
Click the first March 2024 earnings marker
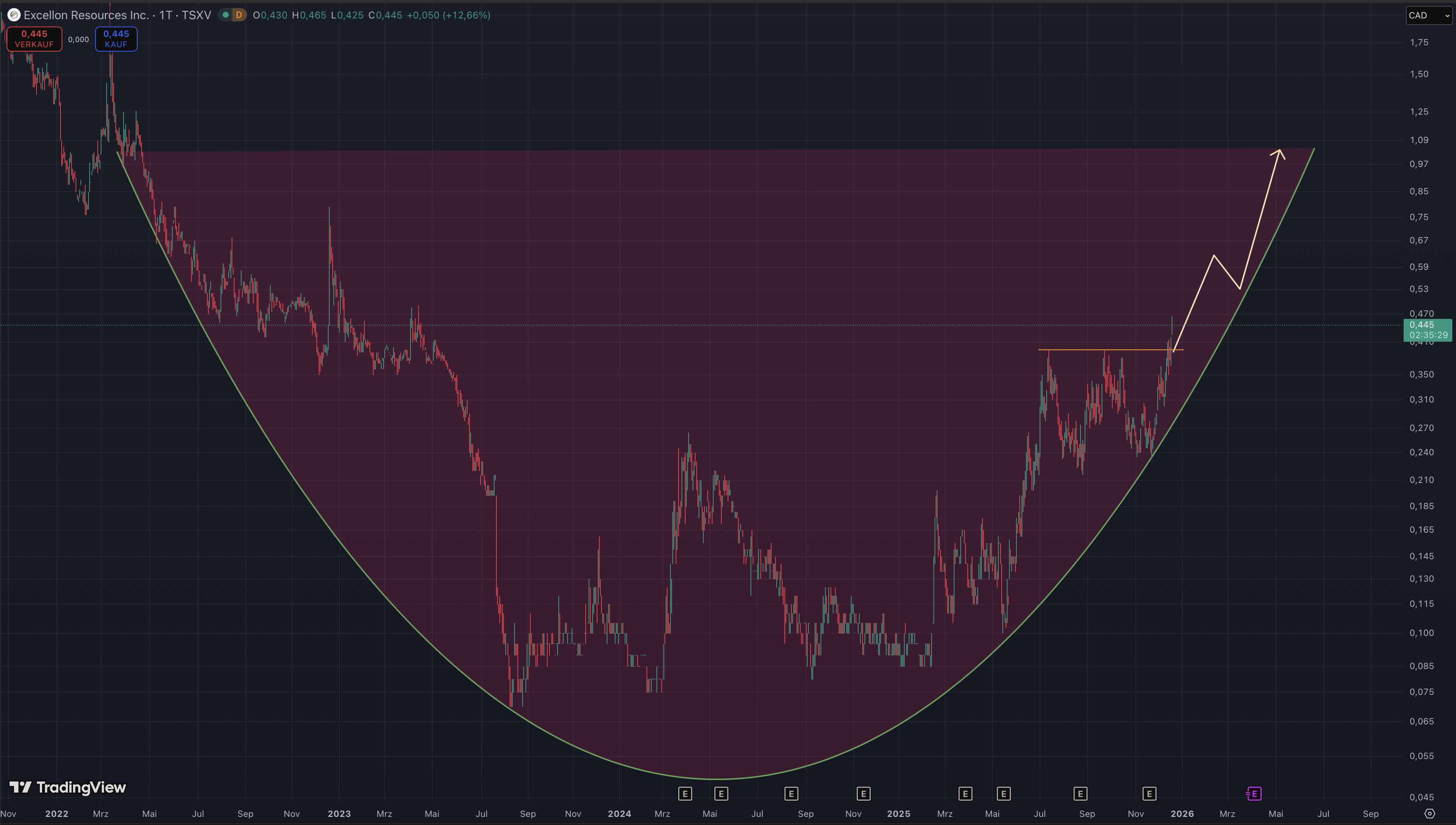(684, 793)
